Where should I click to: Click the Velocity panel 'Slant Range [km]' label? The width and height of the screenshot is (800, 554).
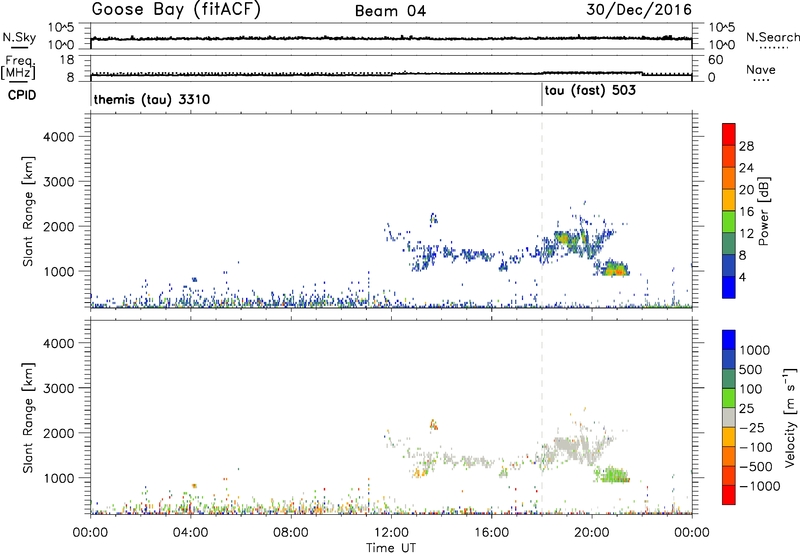(28, 418)
